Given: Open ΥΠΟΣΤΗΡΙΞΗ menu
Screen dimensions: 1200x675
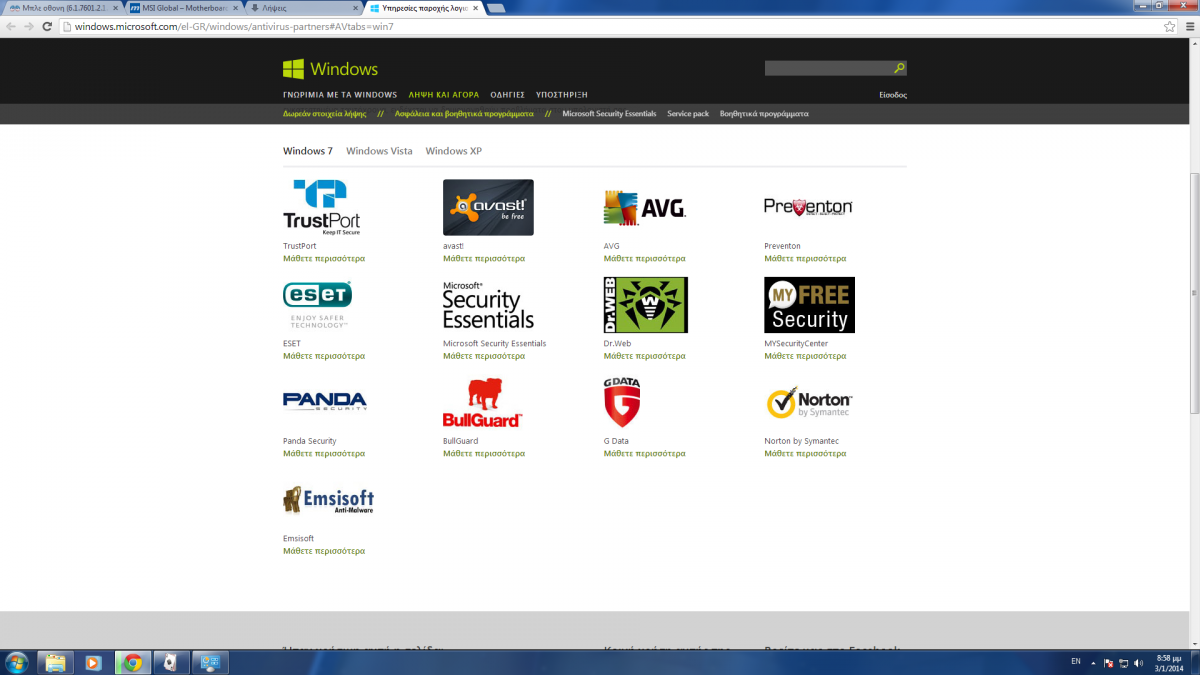Looking at the screenshot, I should coord(560,95).
